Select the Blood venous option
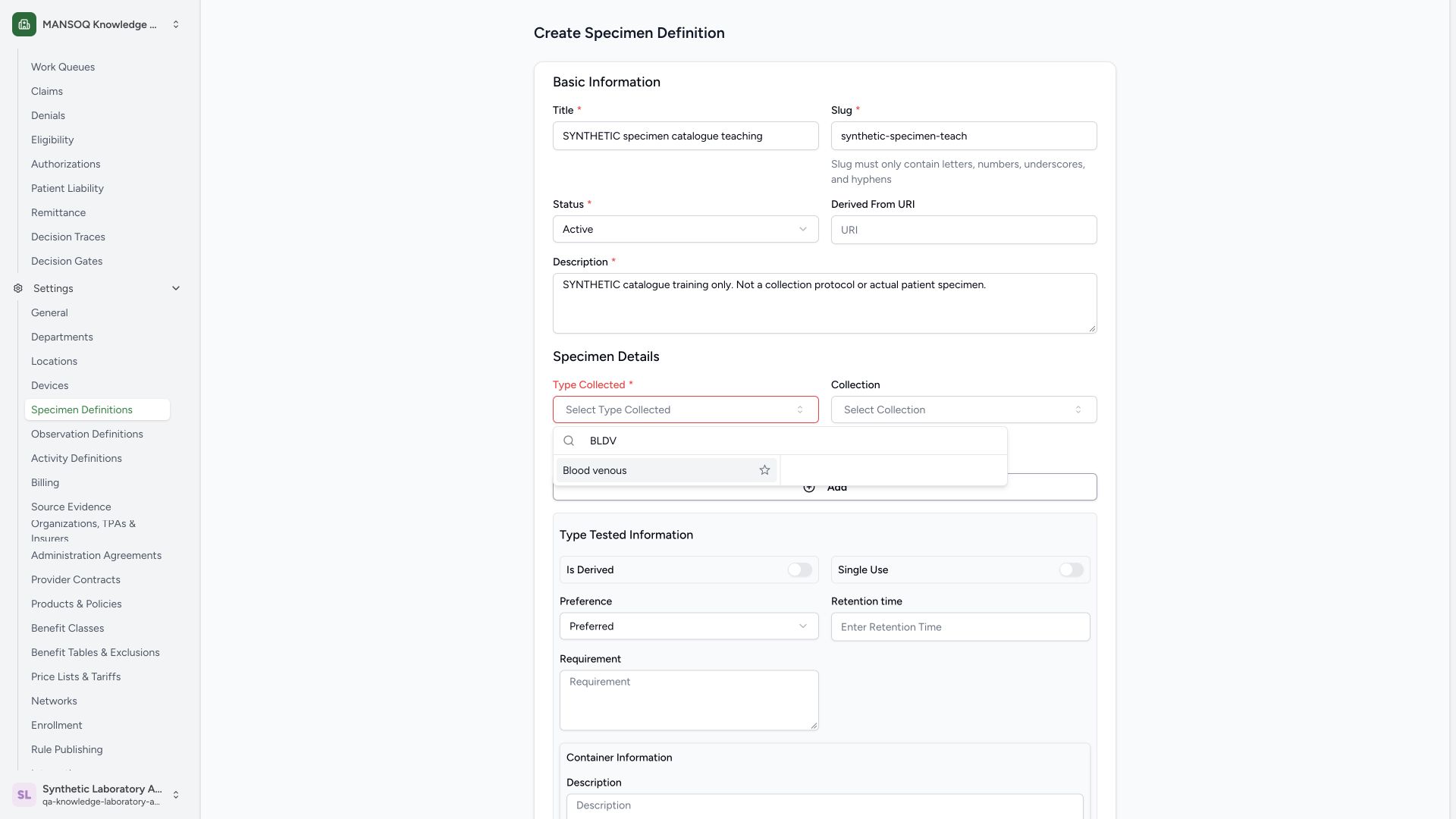 tap(667, 470)
